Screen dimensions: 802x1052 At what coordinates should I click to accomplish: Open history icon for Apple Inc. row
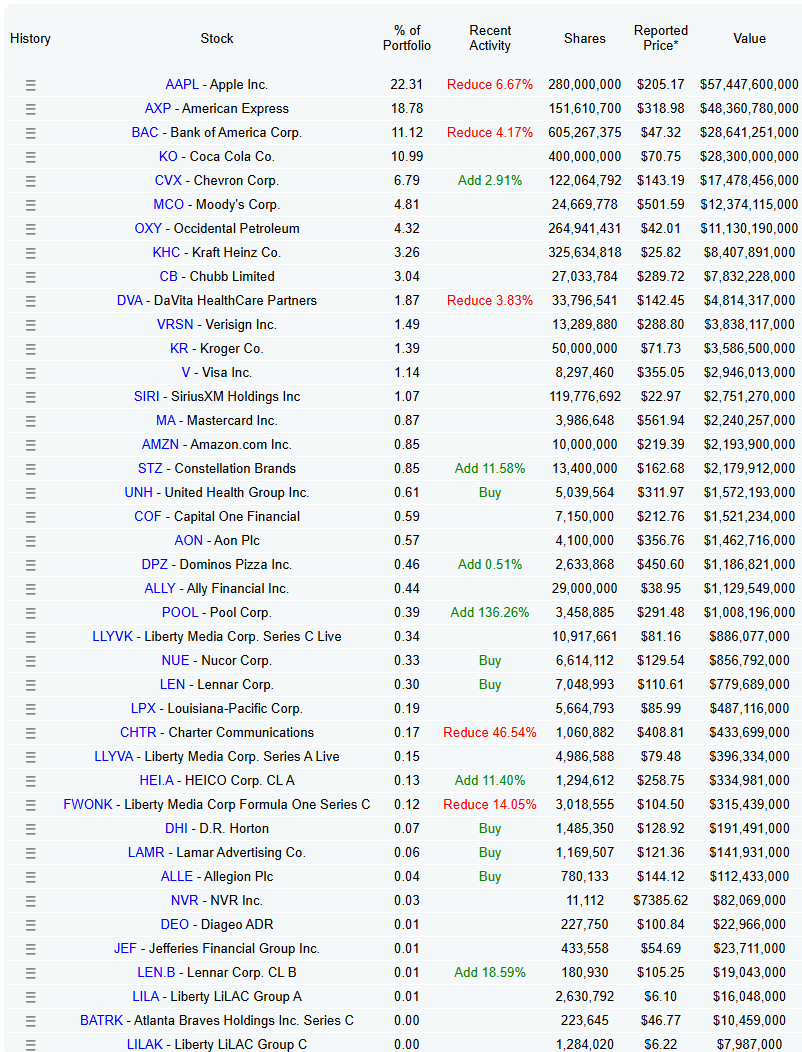pos(30,85)
